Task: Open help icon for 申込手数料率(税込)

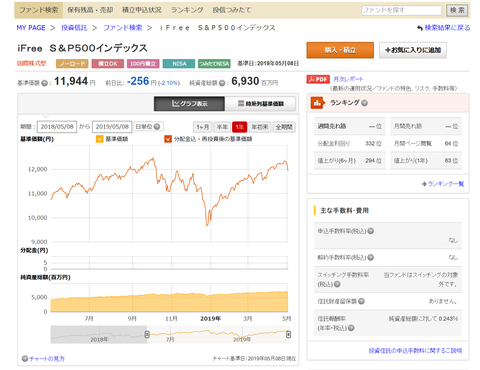Action: click(371, 231)
